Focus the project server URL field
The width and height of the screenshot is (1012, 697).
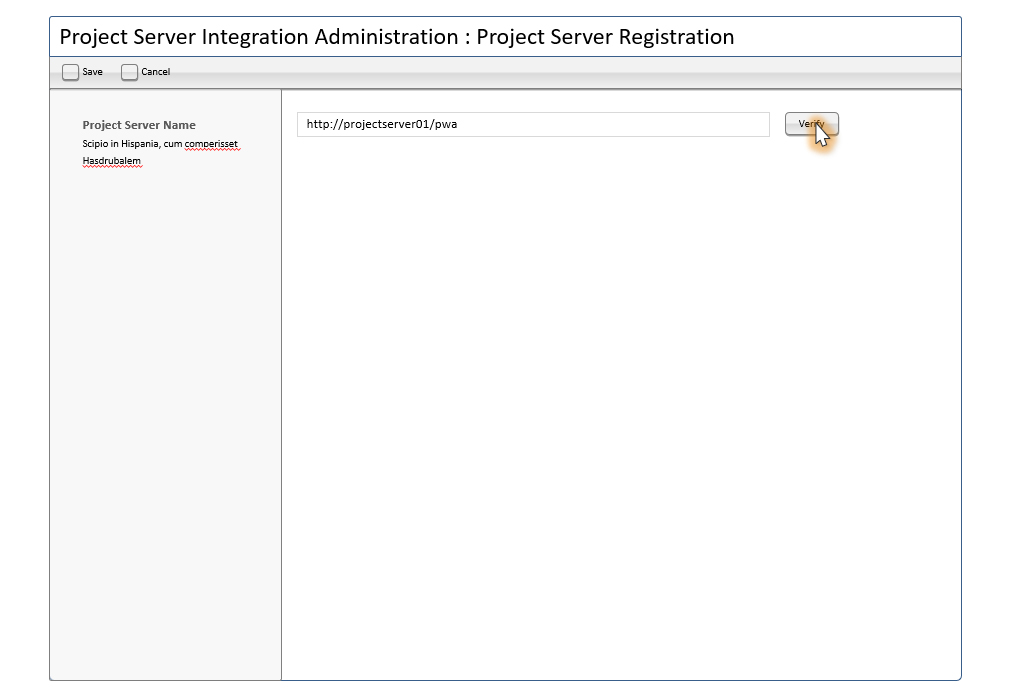pos(600,124)
